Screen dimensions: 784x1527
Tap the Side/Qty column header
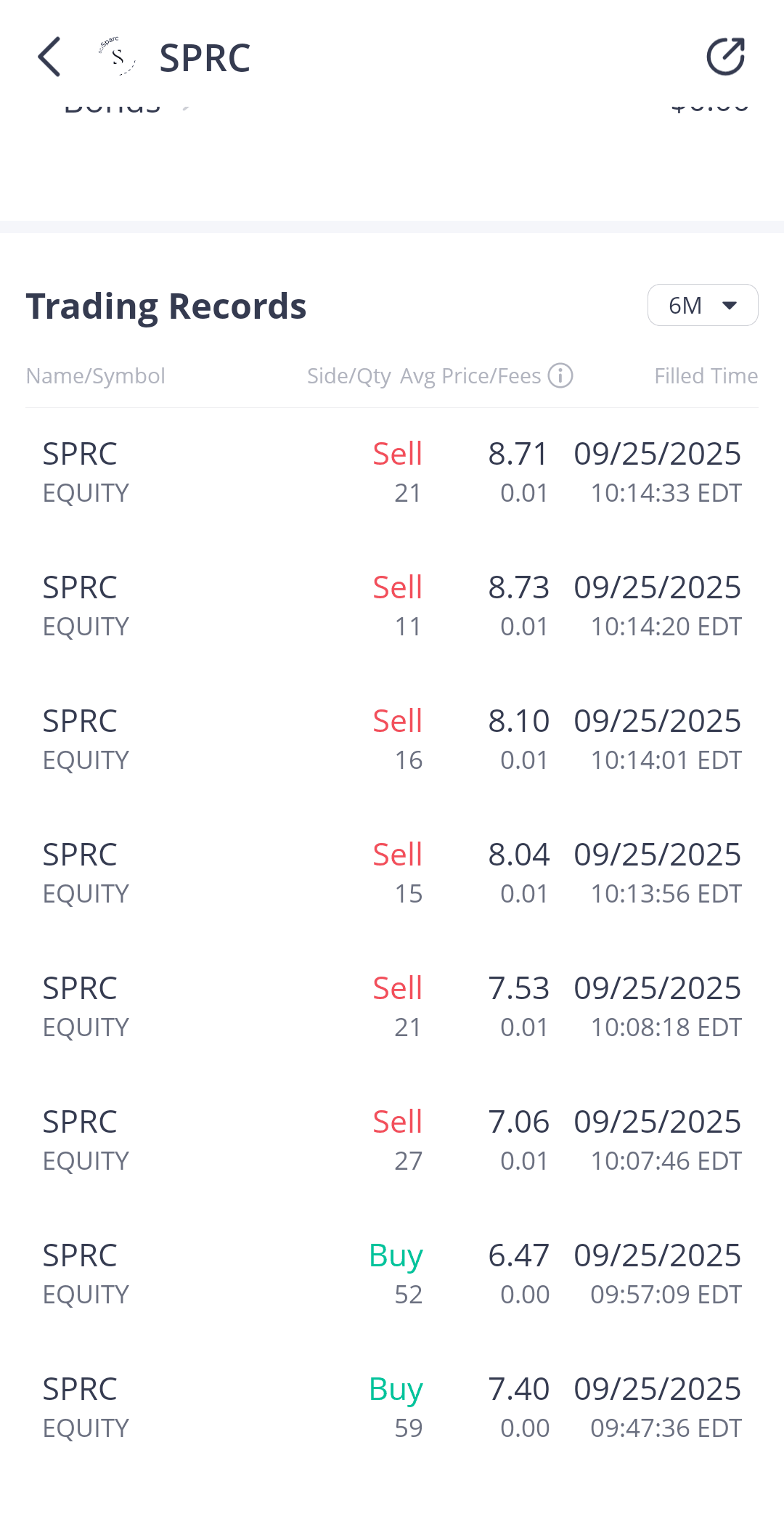point(348,375)
